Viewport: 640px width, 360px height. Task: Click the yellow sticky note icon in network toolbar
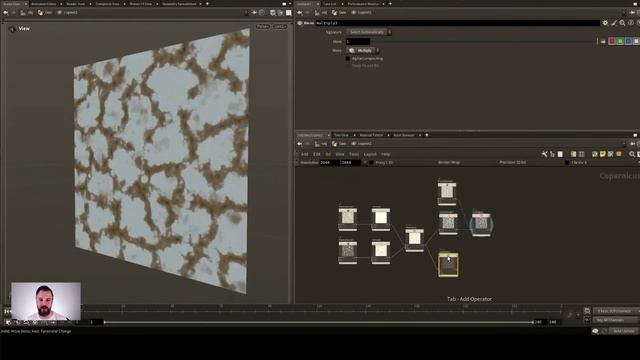pos(602,154)
